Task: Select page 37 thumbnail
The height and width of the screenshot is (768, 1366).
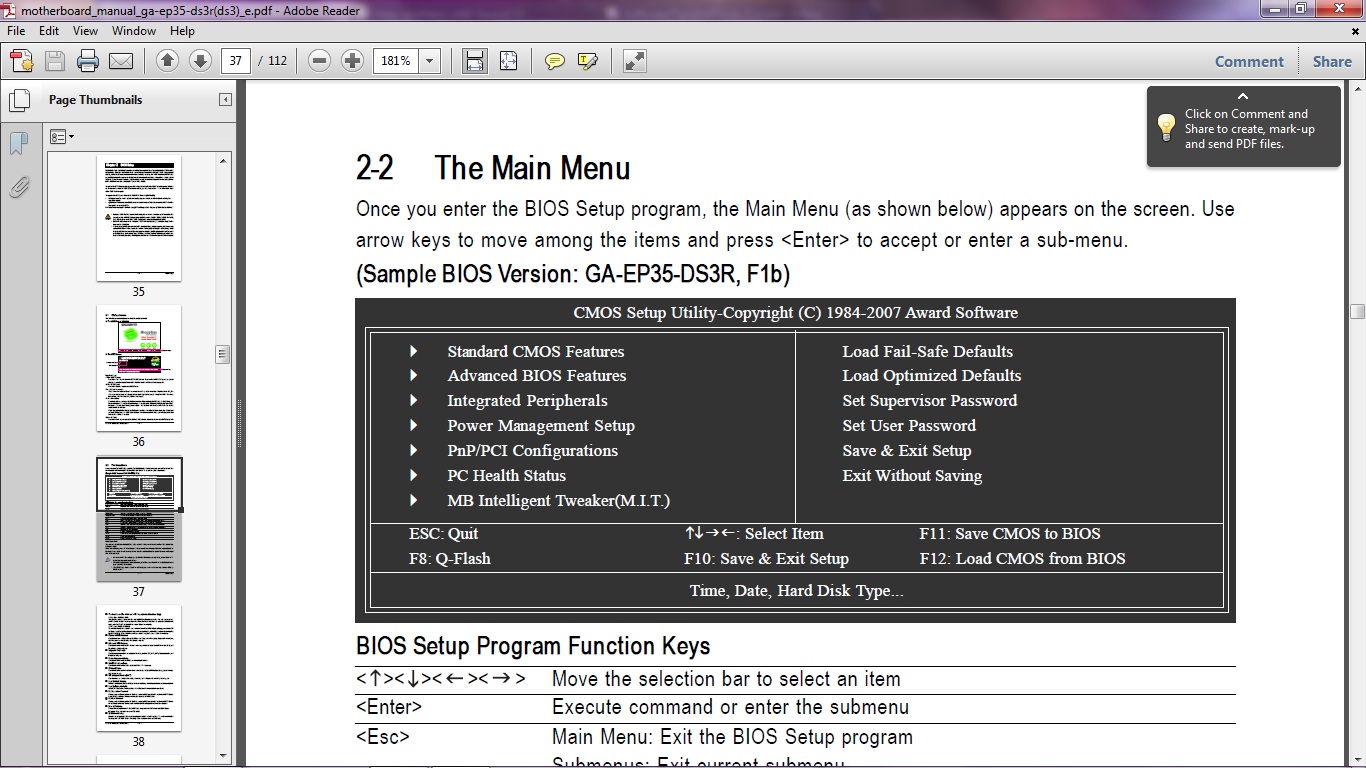Action: pos(139,519)
